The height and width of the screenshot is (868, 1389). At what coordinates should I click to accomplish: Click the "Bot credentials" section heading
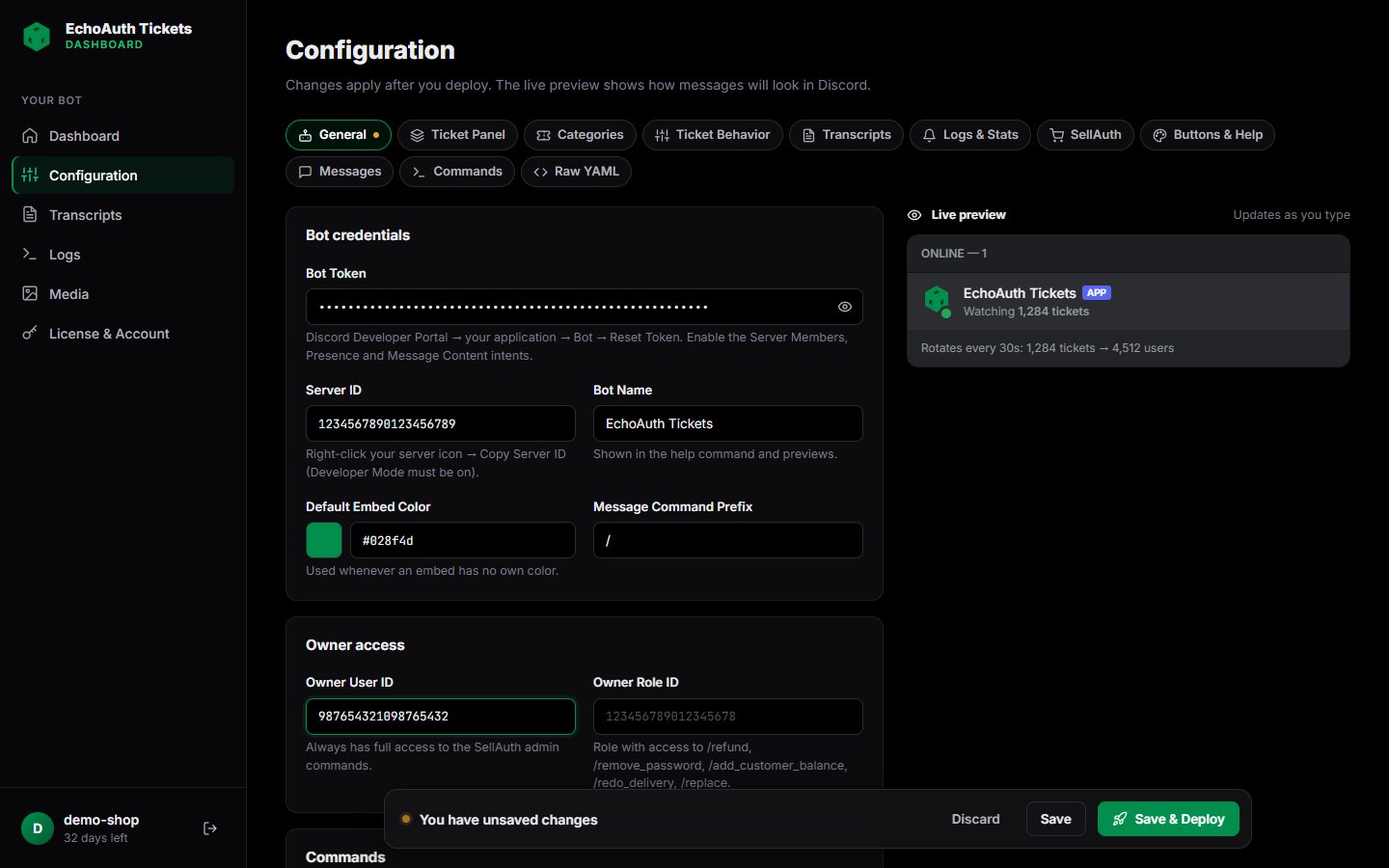(x=358, y=235)
